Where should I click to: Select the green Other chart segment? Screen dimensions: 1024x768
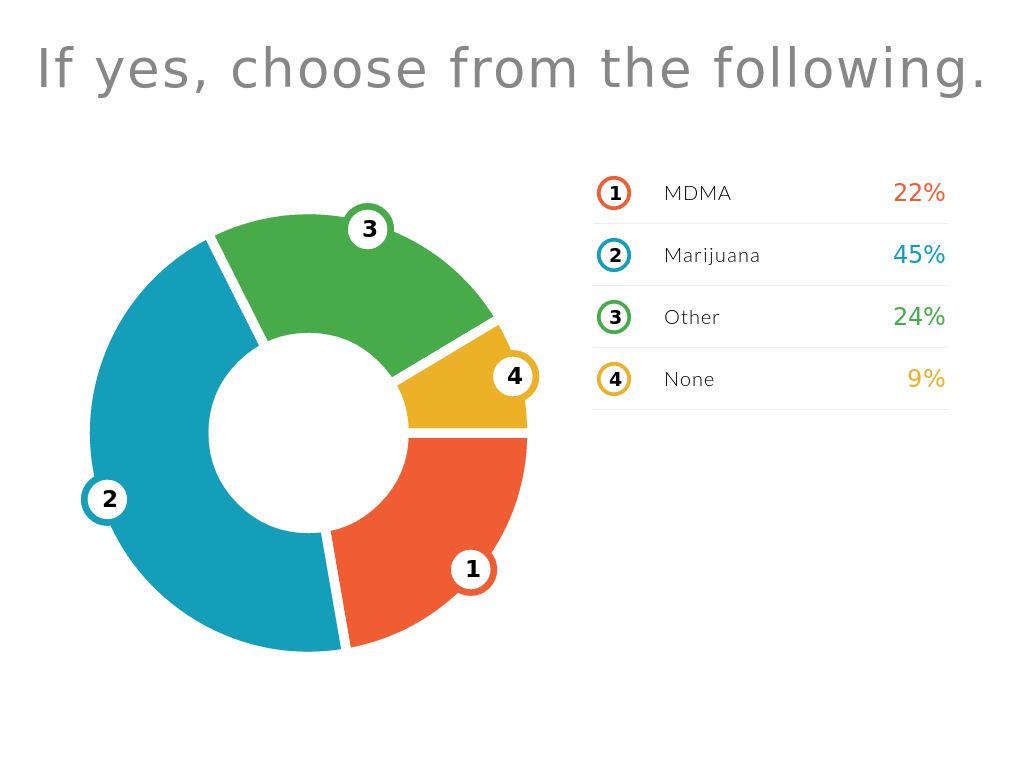(330, 280)
